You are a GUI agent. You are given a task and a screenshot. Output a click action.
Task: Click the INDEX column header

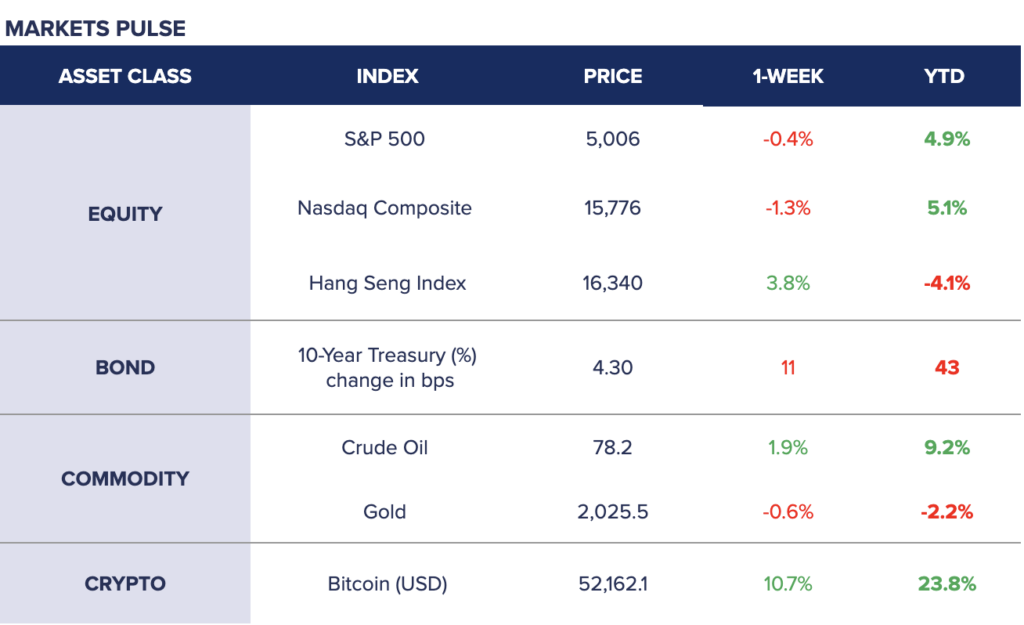click(x=387, y=76)
